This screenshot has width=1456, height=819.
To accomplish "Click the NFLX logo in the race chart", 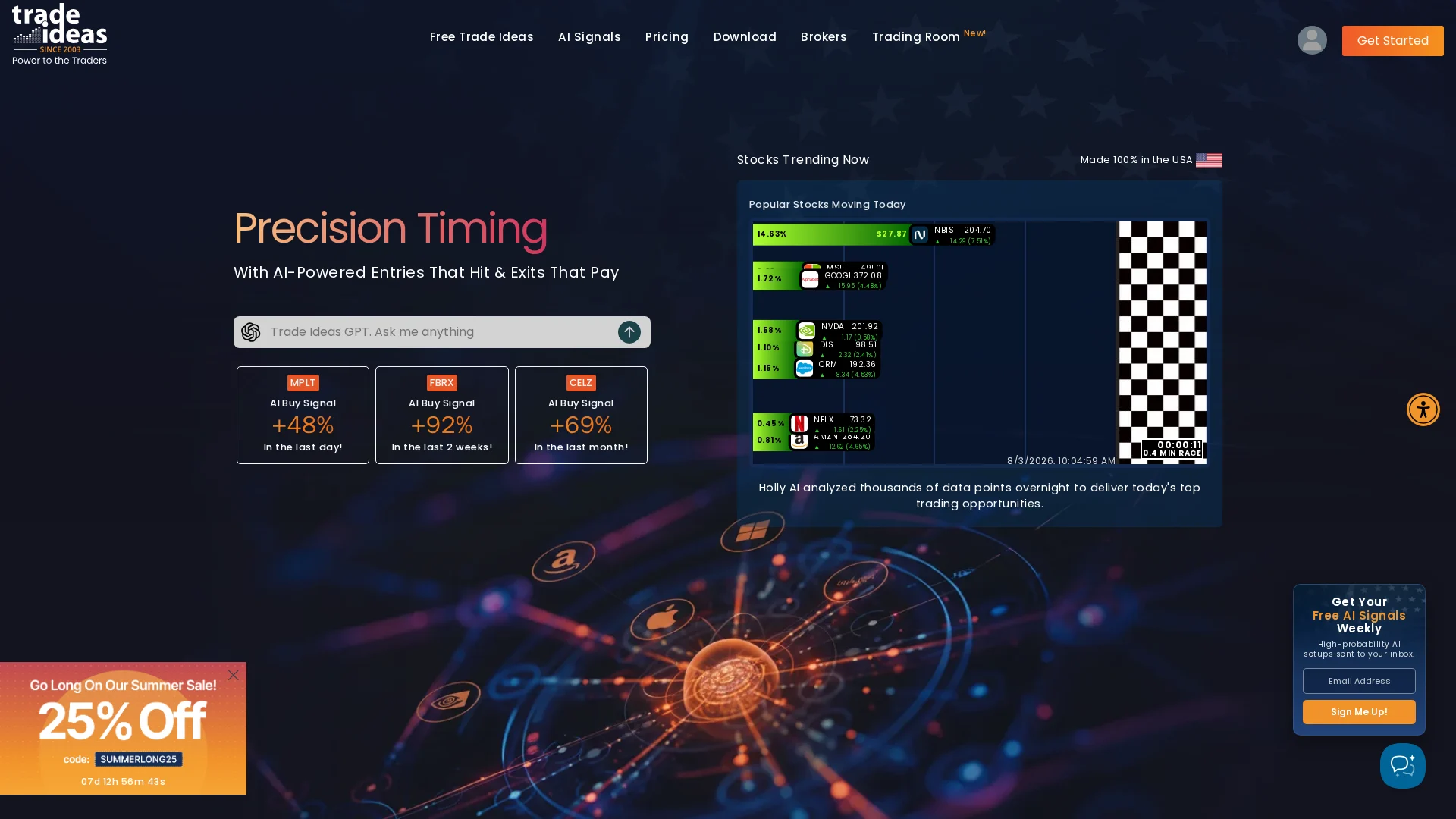I will [x=799, y=423].
